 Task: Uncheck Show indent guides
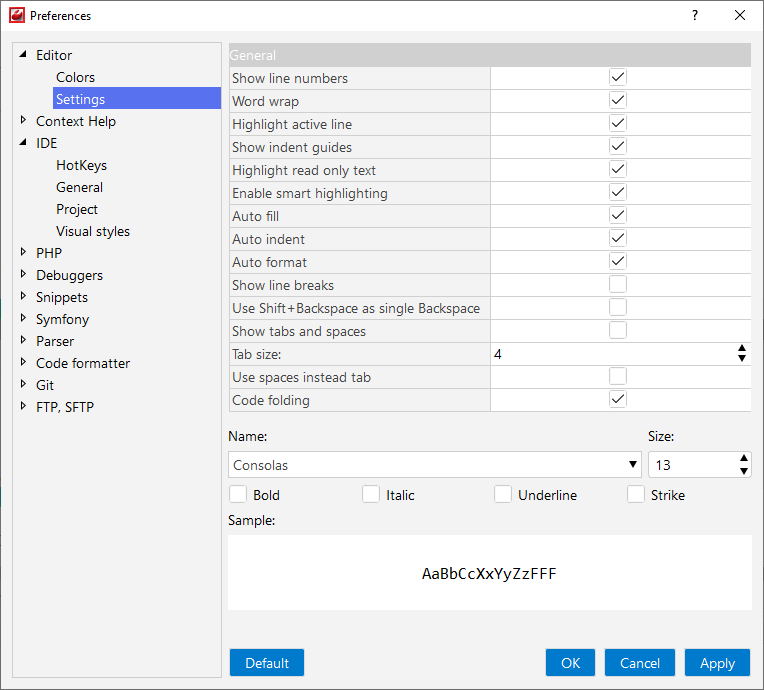pos(618,146)
